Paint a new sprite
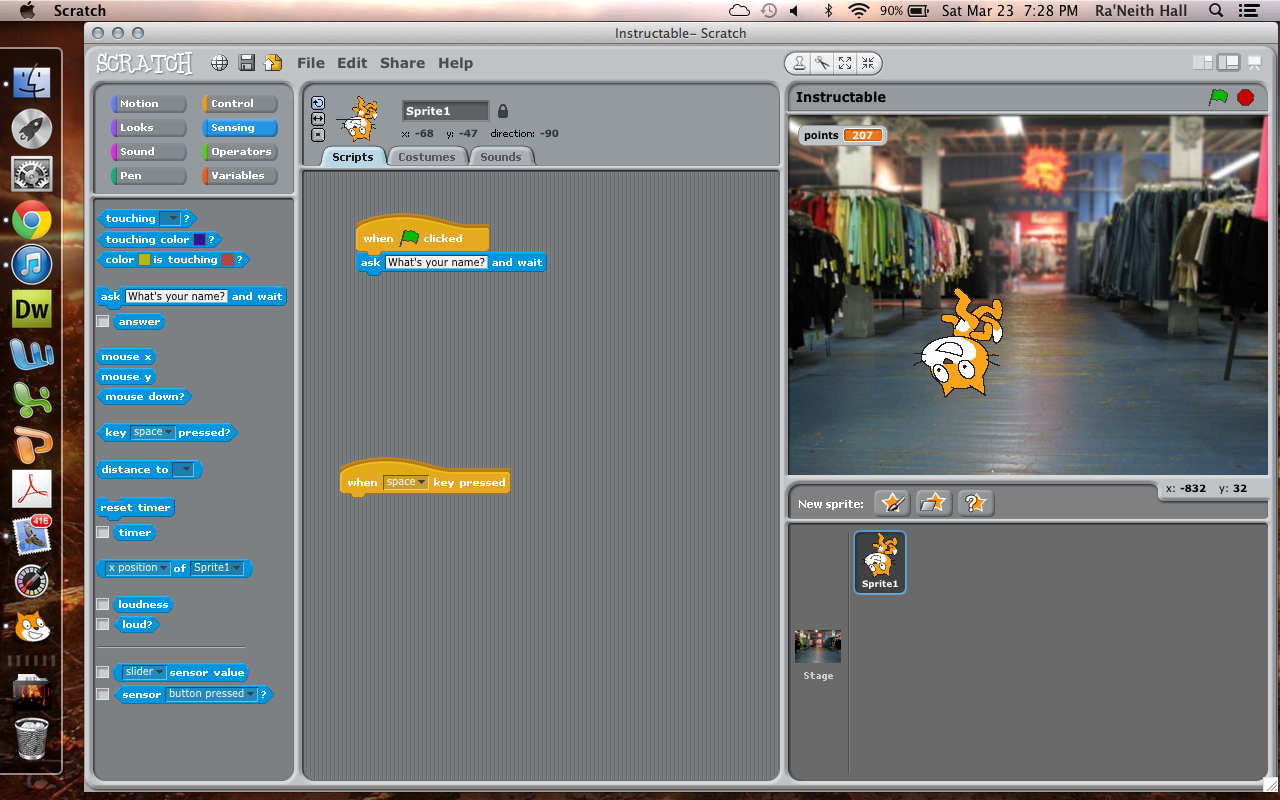Screen dimensions: 1280x800 coord(891,503)
